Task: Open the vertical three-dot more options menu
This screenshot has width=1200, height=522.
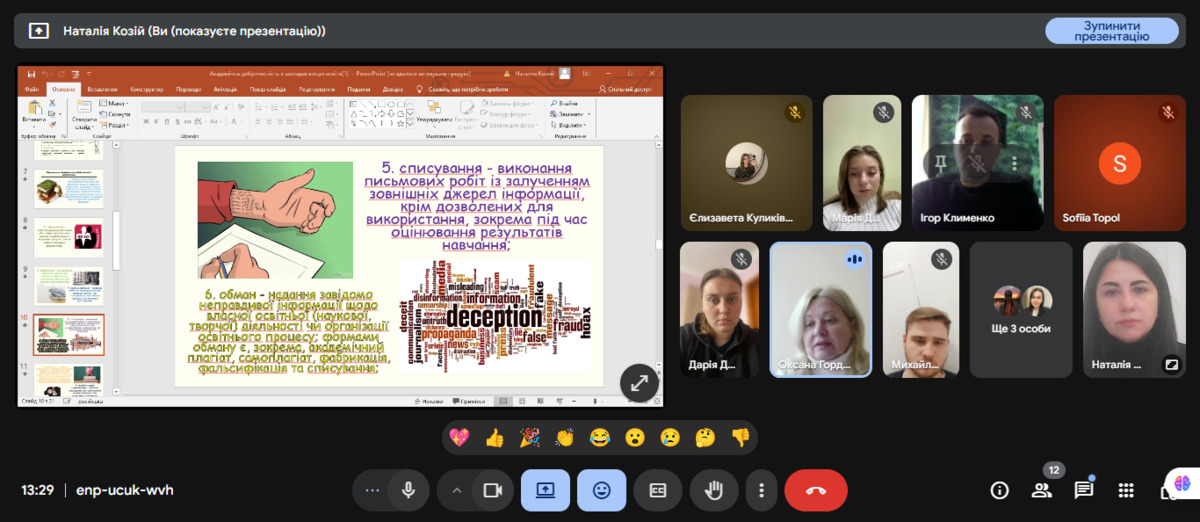Action: tap(762, 490)
